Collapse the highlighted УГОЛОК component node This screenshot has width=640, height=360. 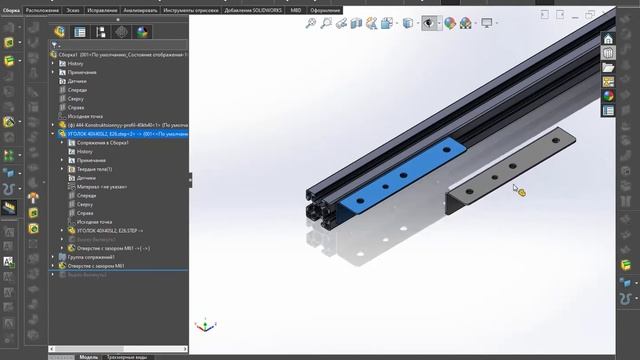click(53, 134)
